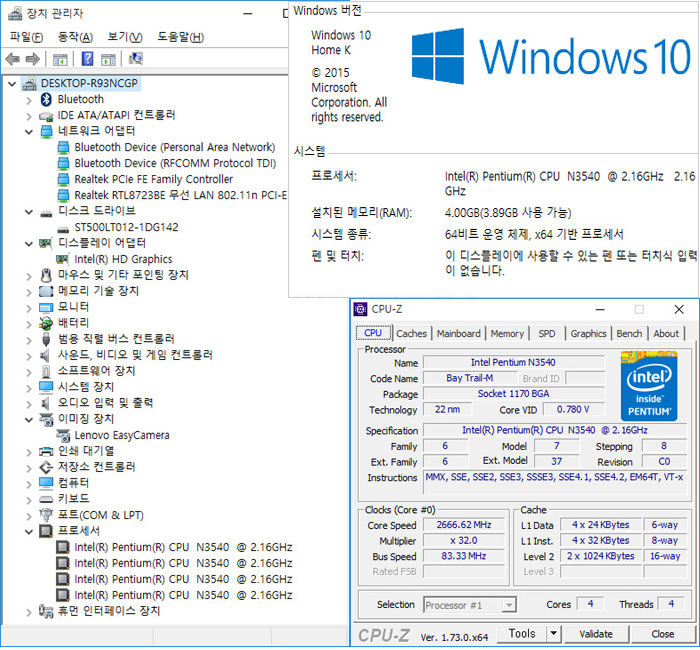Click the Tools button in CPU-Z
Screen dimensions: 700x650
[522, 634]
